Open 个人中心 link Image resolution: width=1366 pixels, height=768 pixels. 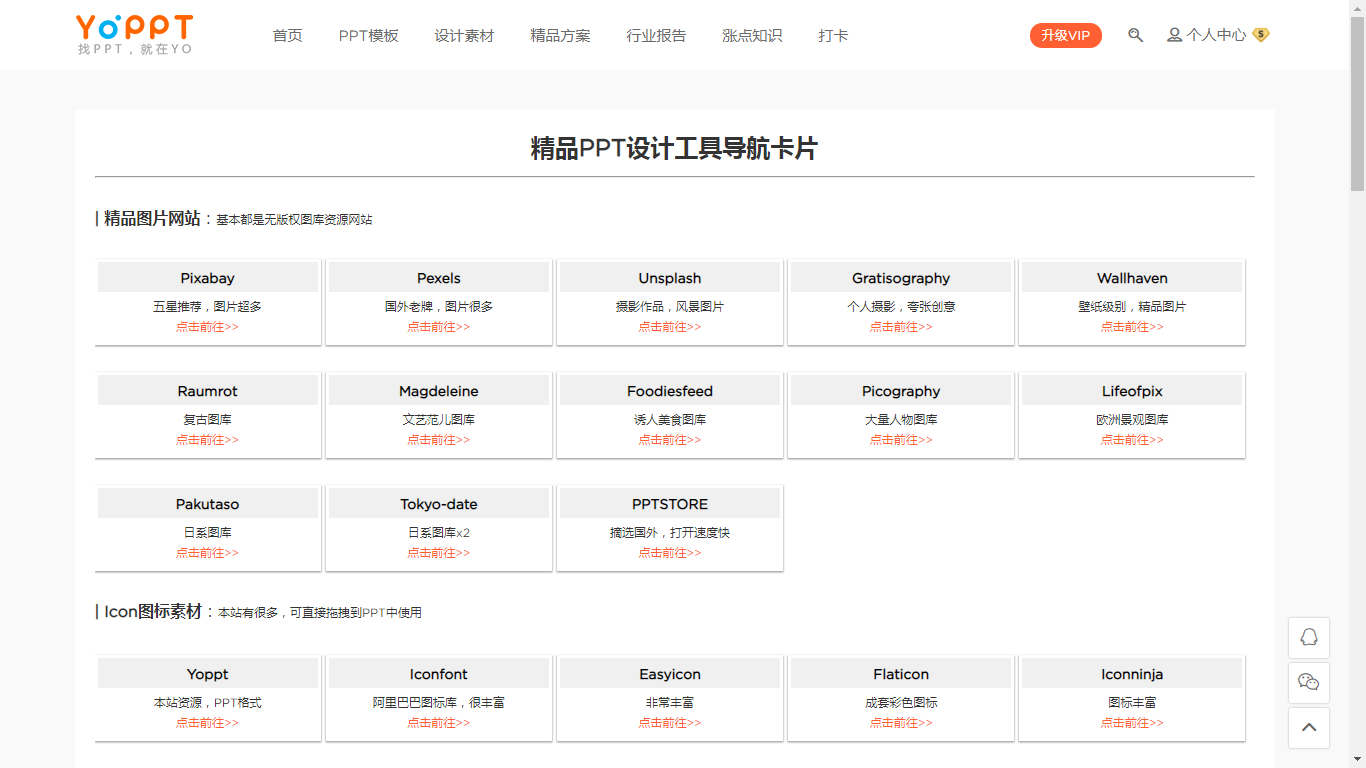1216,35
